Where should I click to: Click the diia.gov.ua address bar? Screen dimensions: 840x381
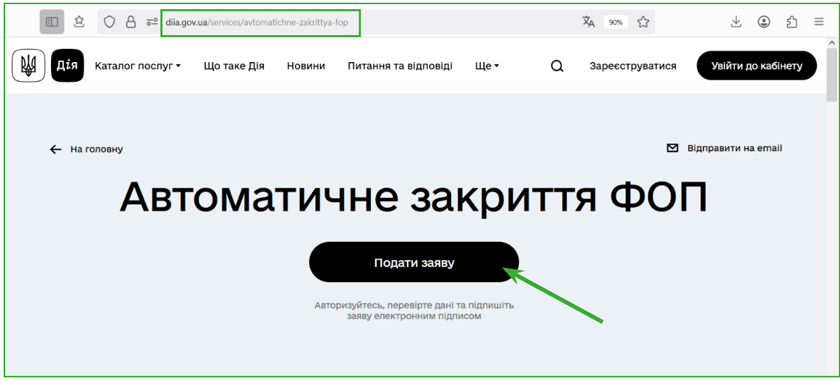(260, 23)
